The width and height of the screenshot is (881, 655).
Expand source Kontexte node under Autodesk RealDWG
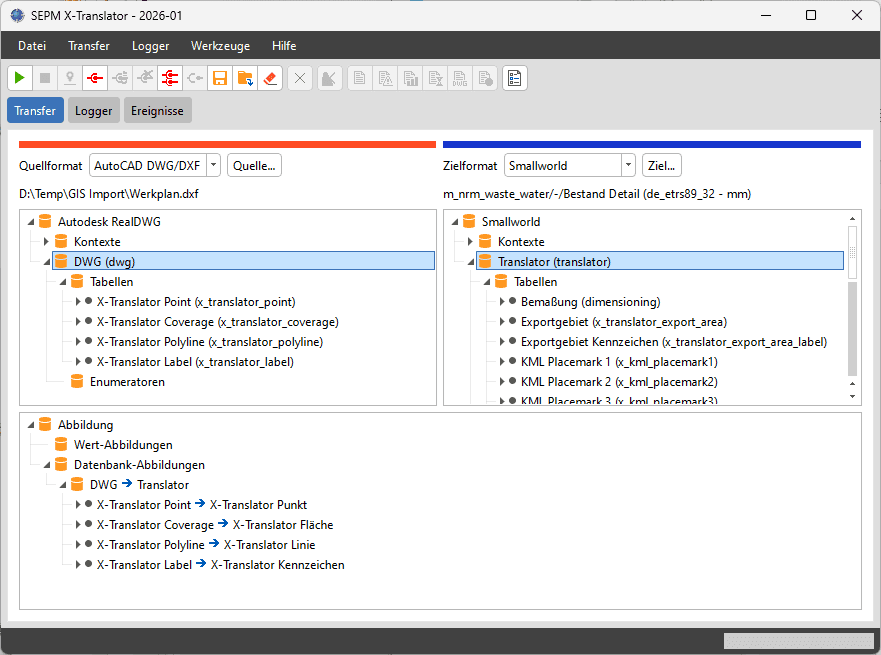click(46, 242)
